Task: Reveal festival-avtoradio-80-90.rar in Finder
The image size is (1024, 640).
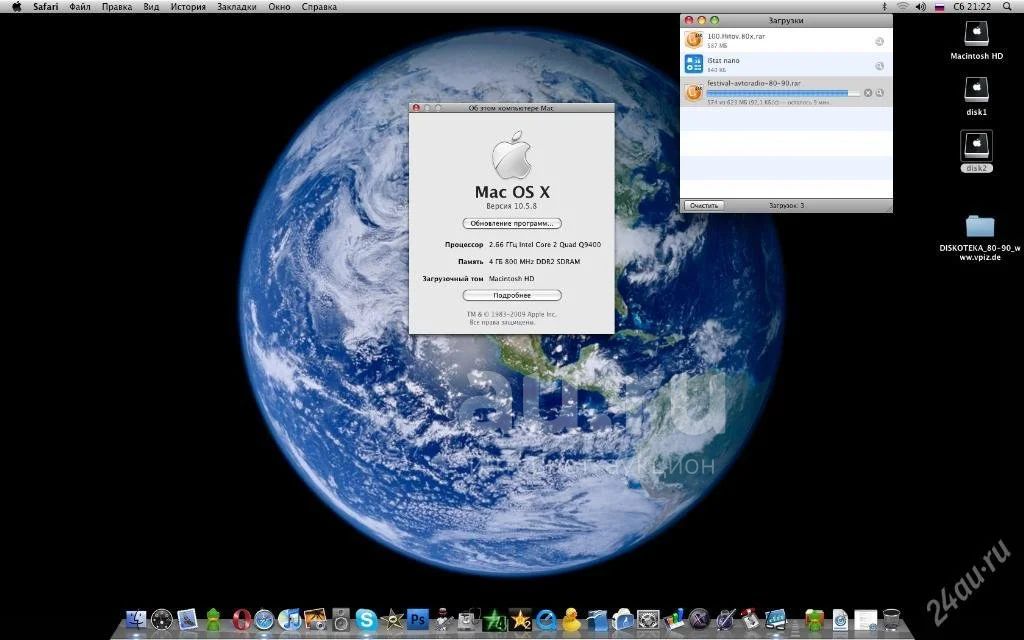Action: (880, 93)
